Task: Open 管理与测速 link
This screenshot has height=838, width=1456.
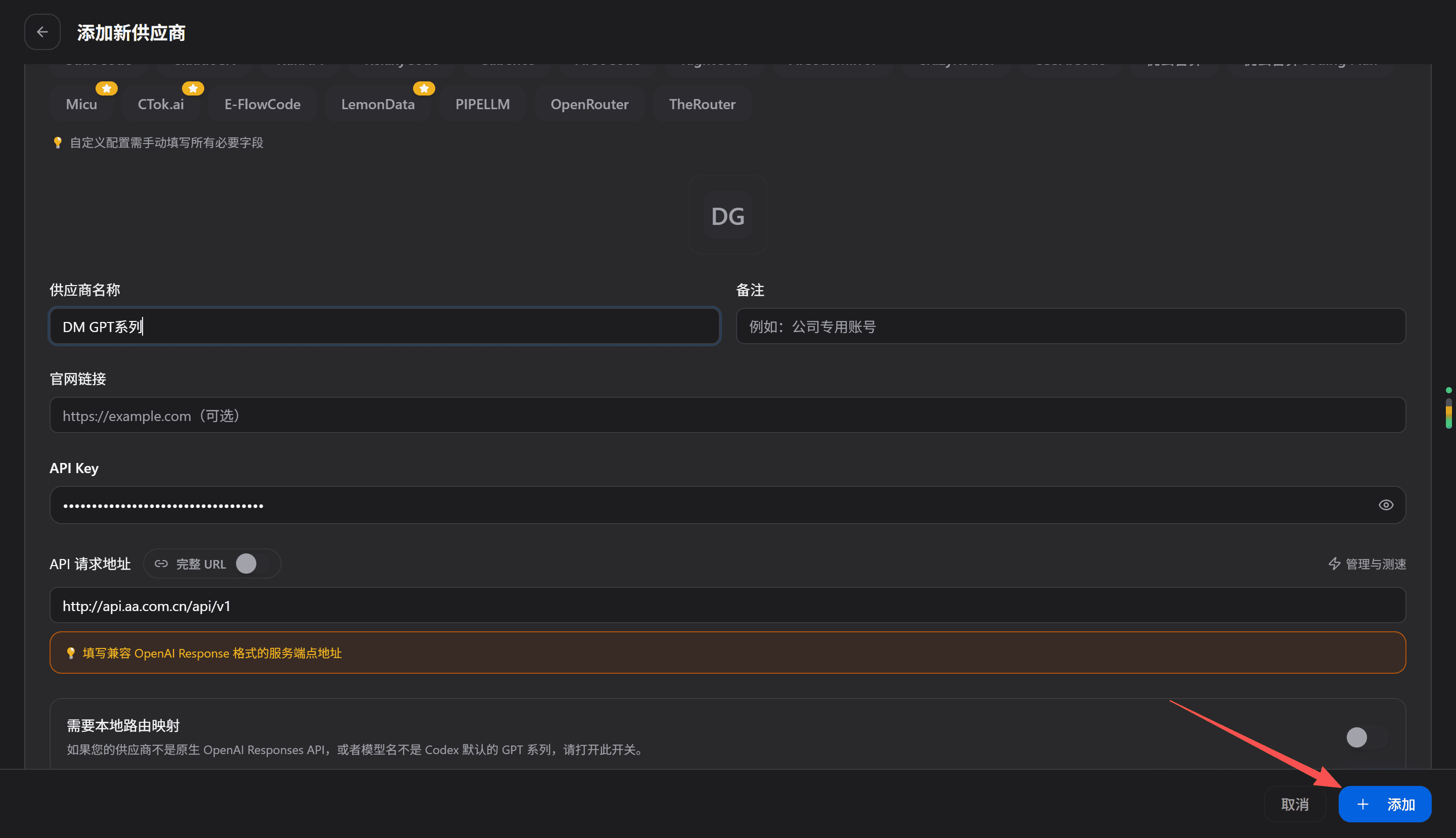Action: [1368, 564]
